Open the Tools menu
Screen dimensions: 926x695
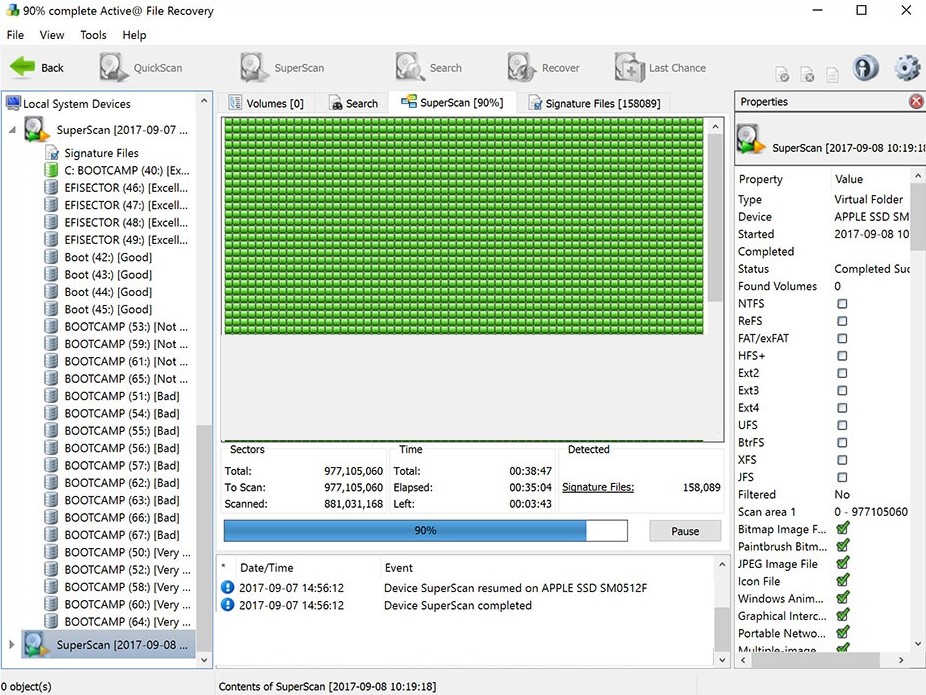point(93,35)
